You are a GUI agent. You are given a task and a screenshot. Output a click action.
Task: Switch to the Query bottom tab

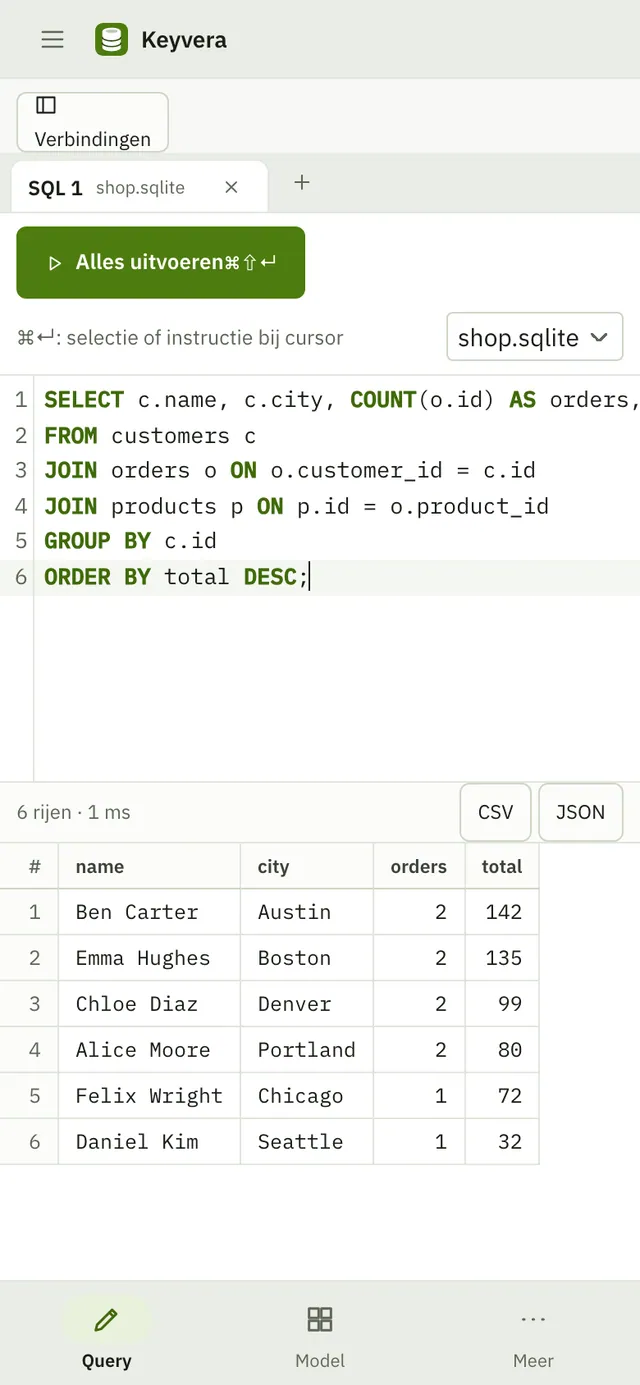106,1337
